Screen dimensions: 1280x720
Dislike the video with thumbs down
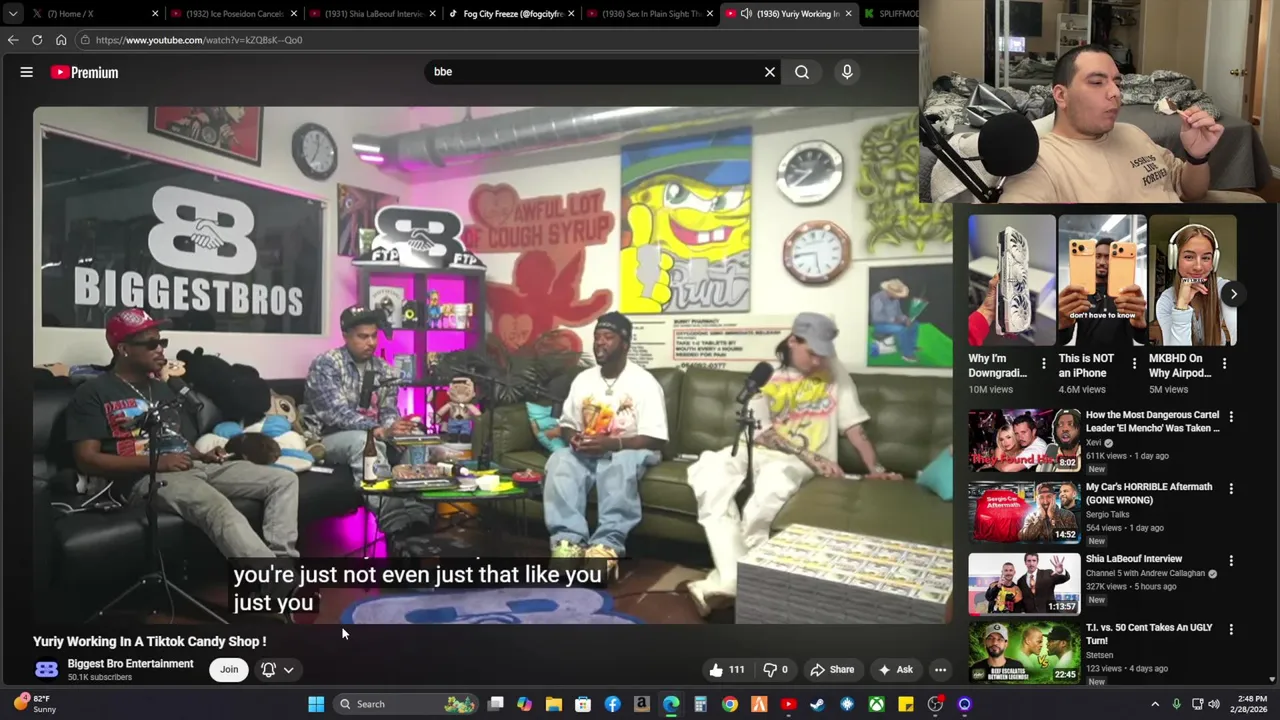coord(775,670)
